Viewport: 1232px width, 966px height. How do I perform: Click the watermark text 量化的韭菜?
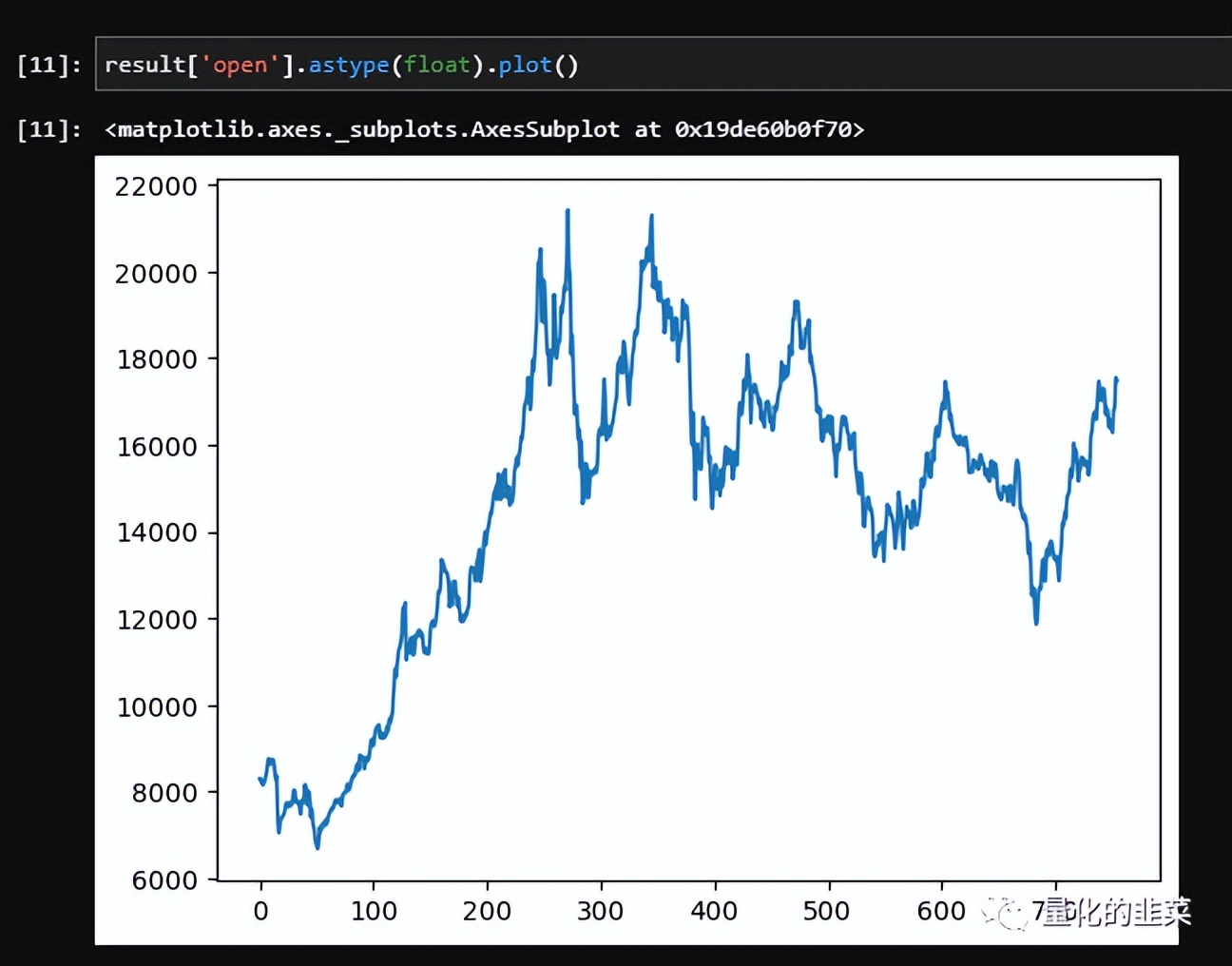click(x=1117, y=913)
